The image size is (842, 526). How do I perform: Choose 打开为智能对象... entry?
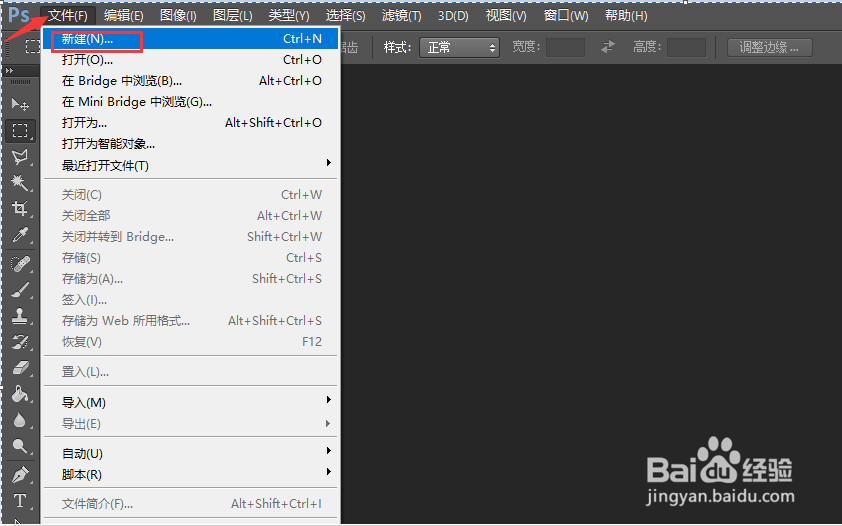pyautogui.click(x=190, y=144)
